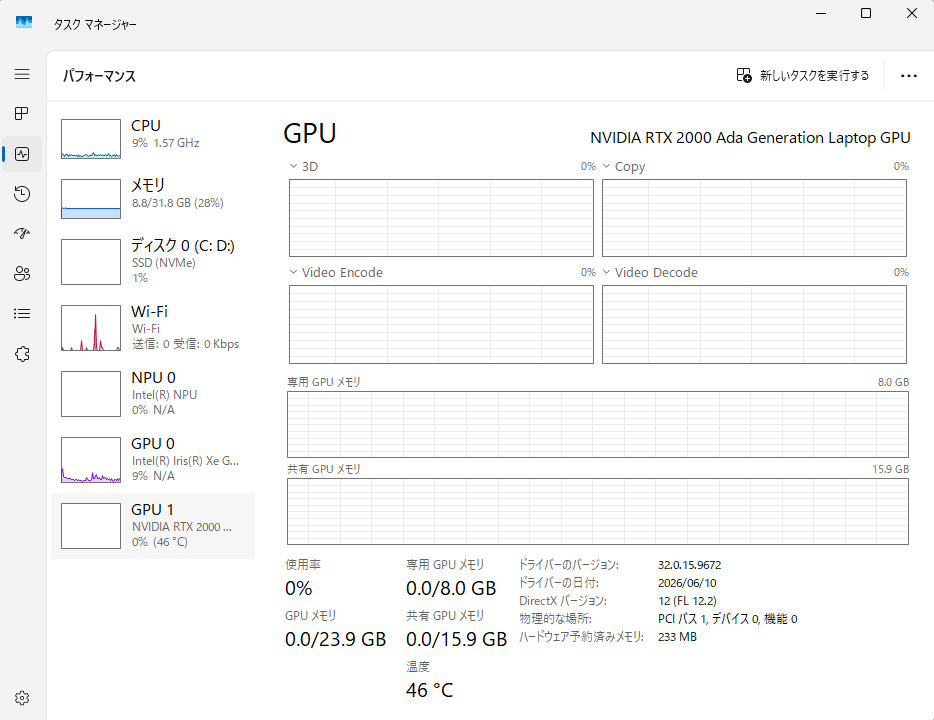Open the Details page icon

[x=22, y=313]
